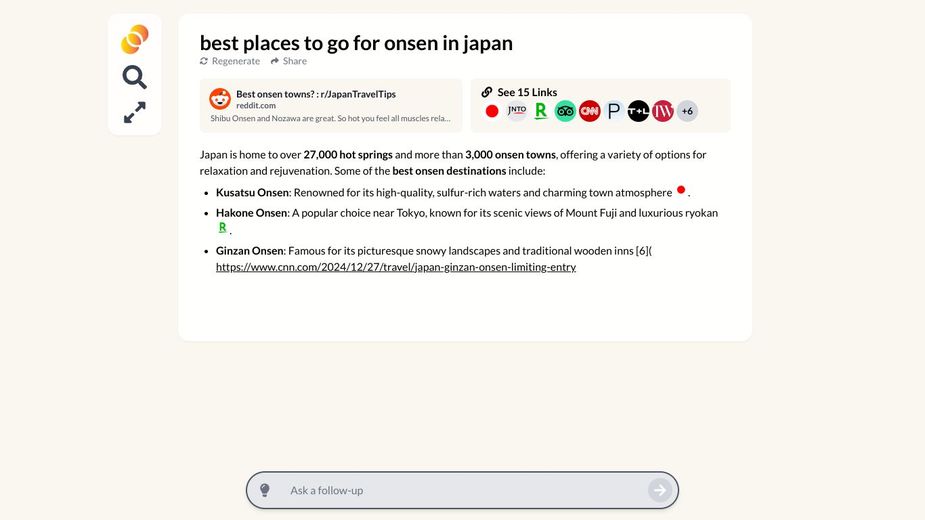Open the CNN Ginzan Onsen article link

[x=396, y=267]
